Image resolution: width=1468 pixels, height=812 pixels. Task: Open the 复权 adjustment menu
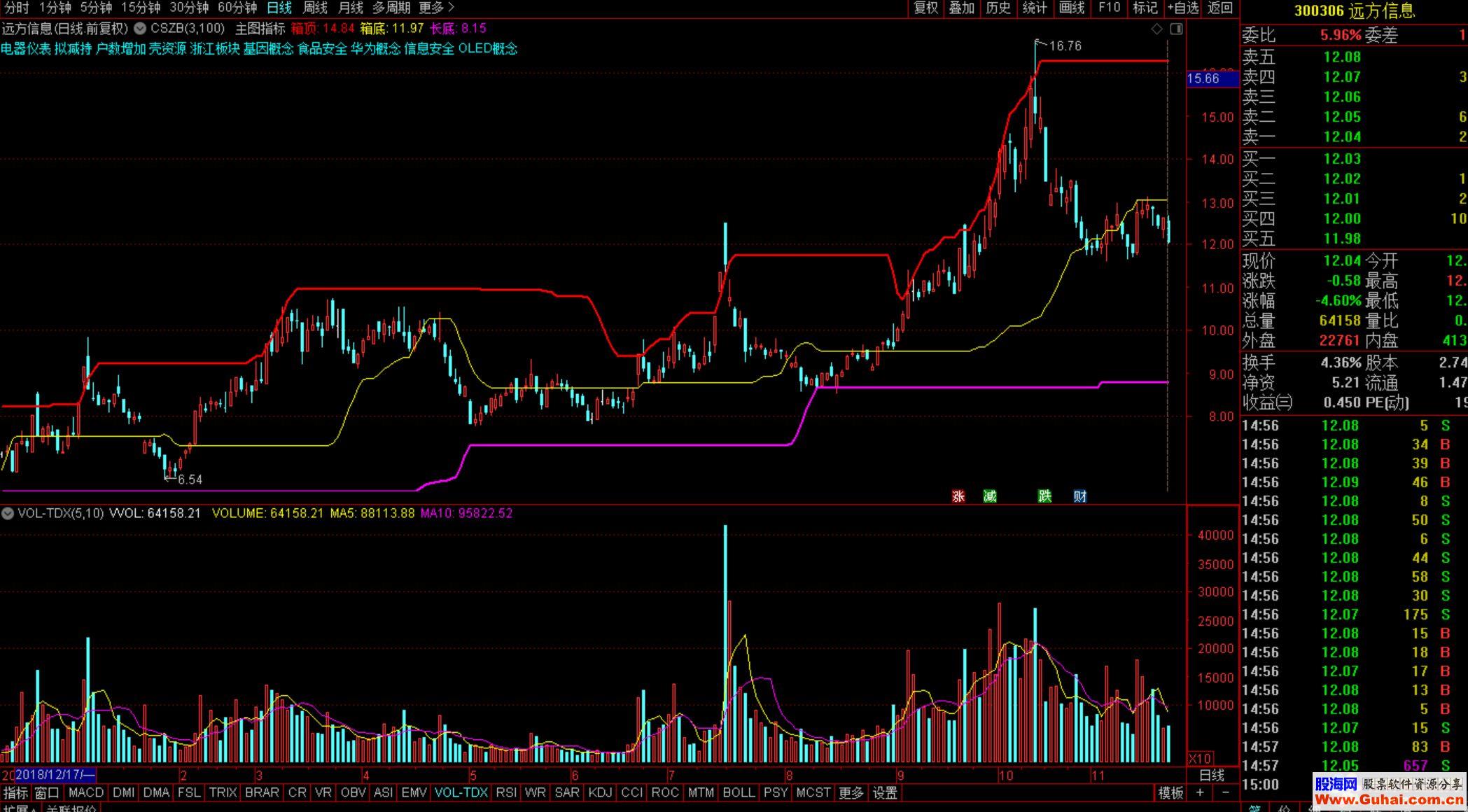[925, 8]
